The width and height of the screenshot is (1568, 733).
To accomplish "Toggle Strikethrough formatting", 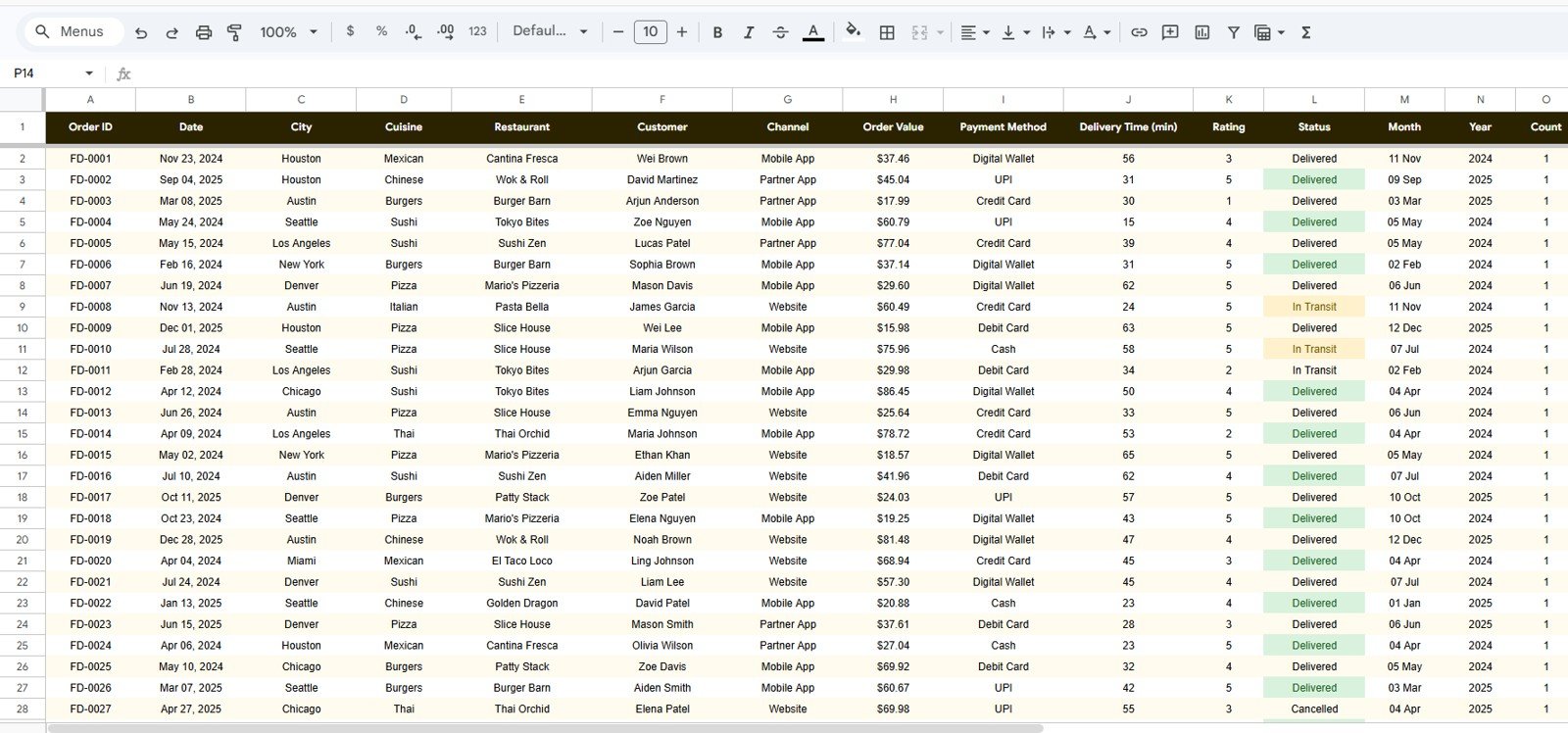I will click(x=780, y=32).
